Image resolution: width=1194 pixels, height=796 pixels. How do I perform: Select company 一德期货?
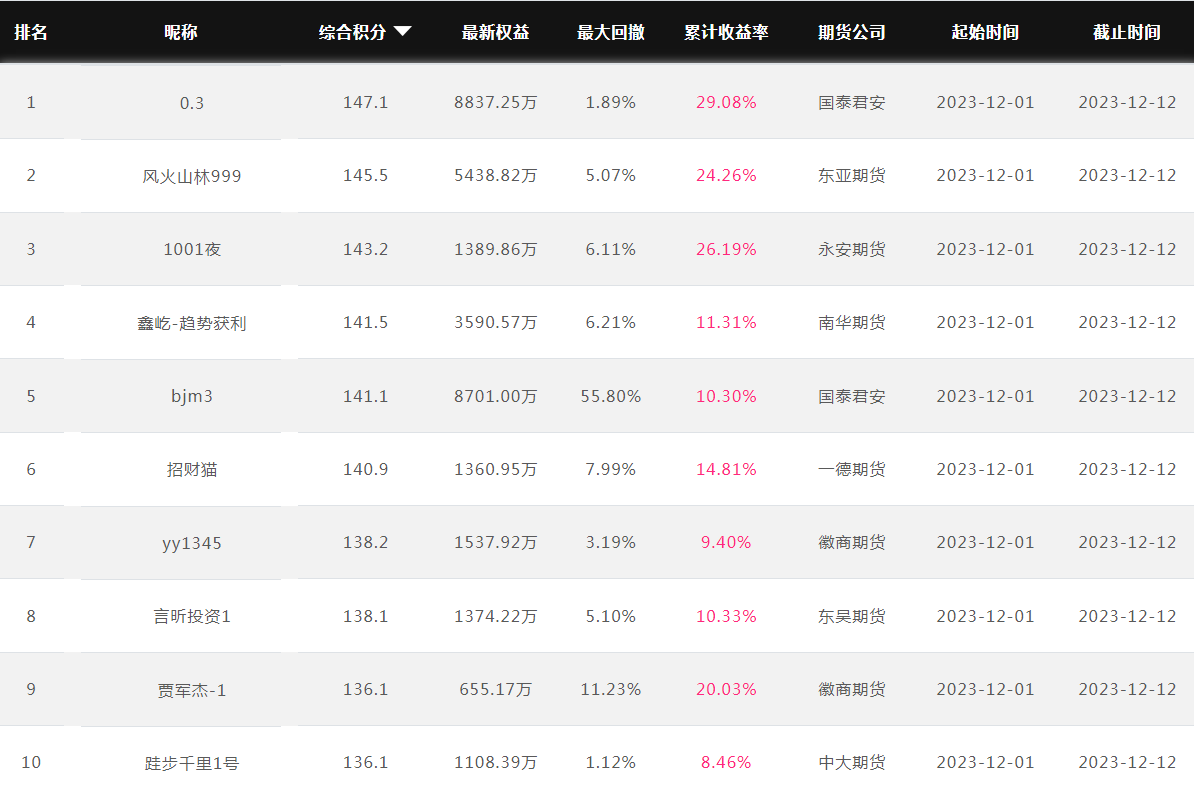851,469
